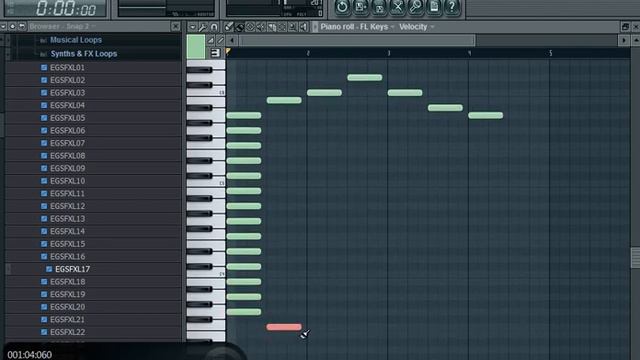Viewport: 640px width, 360px height.
Task: Toggle the keyboard view button below note icons
Action: tap(215, 53)
